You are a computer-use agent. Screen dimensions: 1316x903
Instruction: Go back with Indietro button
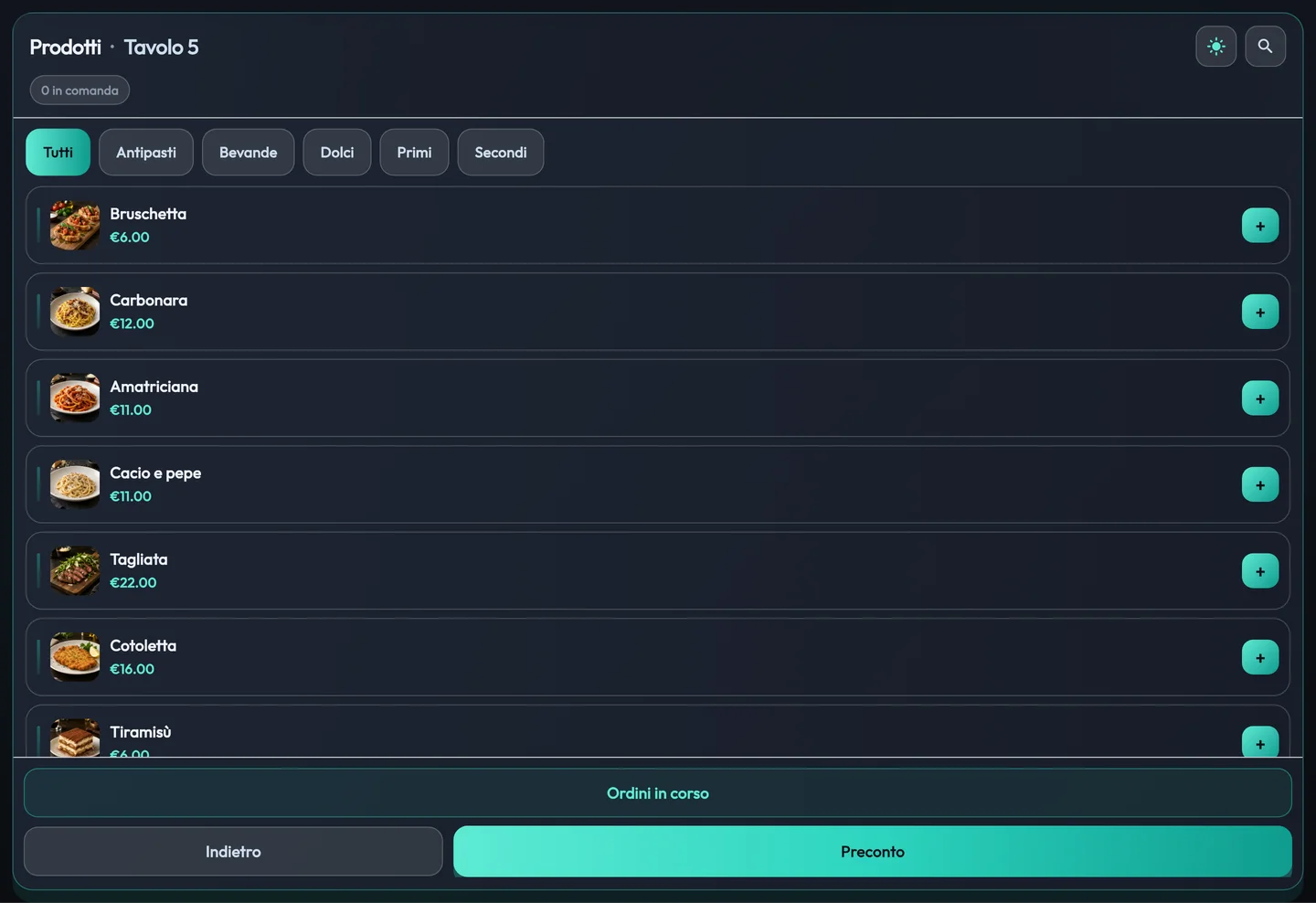click(x=233, y=852)
